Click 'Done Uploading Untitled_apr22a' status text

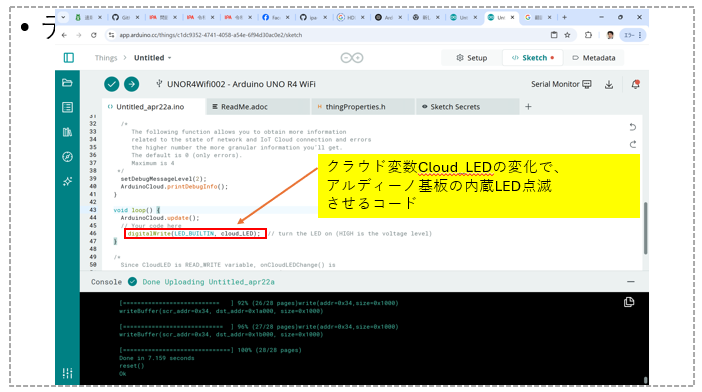coord(209,282)
